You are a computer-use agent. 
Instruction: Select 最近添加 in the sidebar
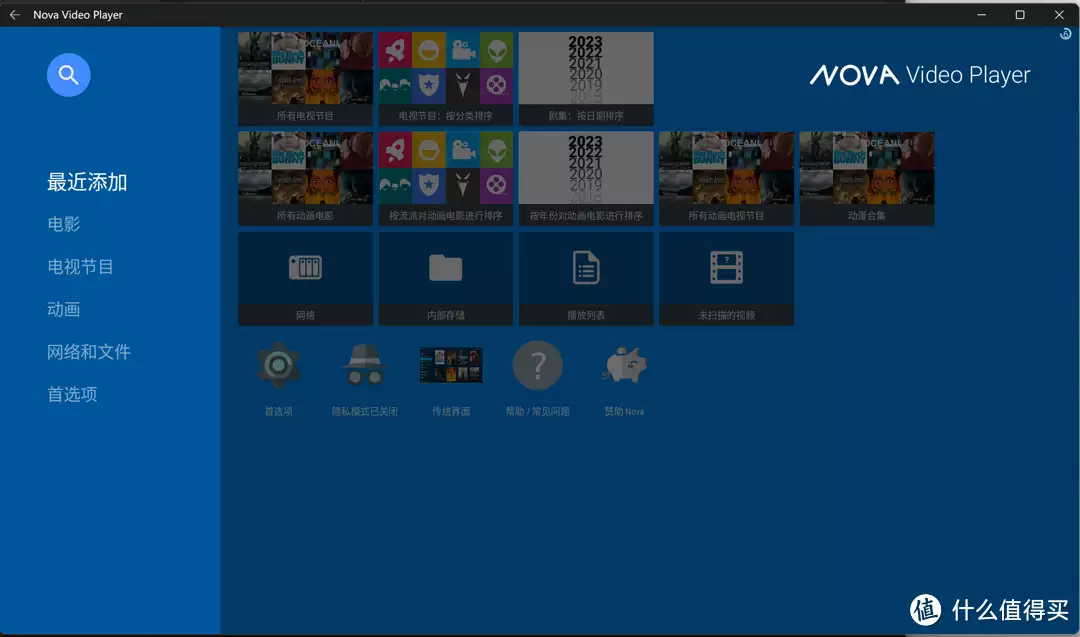[x=87, y=182]
